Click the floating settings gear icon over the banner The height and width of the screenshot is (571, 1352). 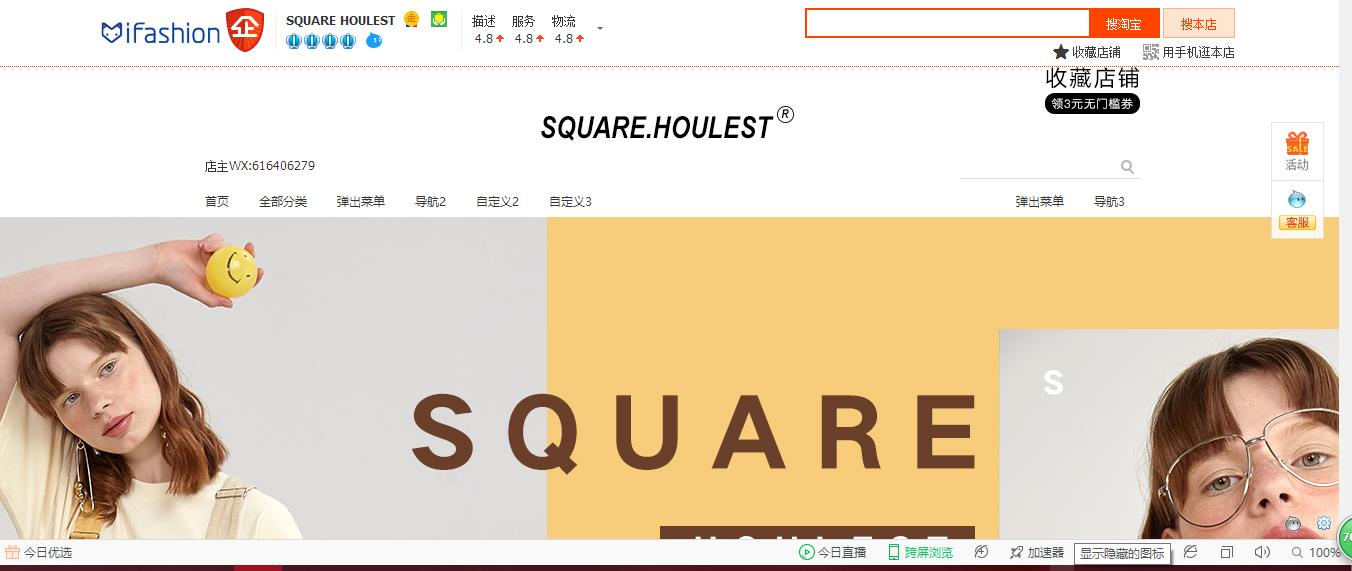tap(1324, 523)
